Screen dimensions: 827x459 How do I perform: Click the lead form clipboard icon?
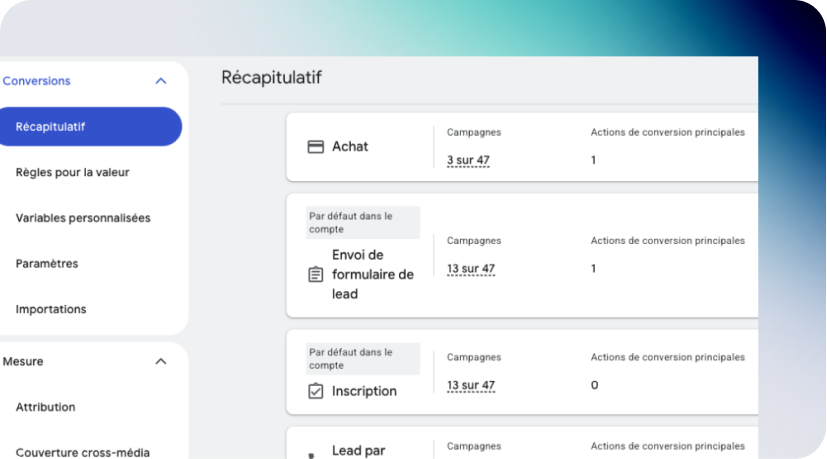[315, 274]
